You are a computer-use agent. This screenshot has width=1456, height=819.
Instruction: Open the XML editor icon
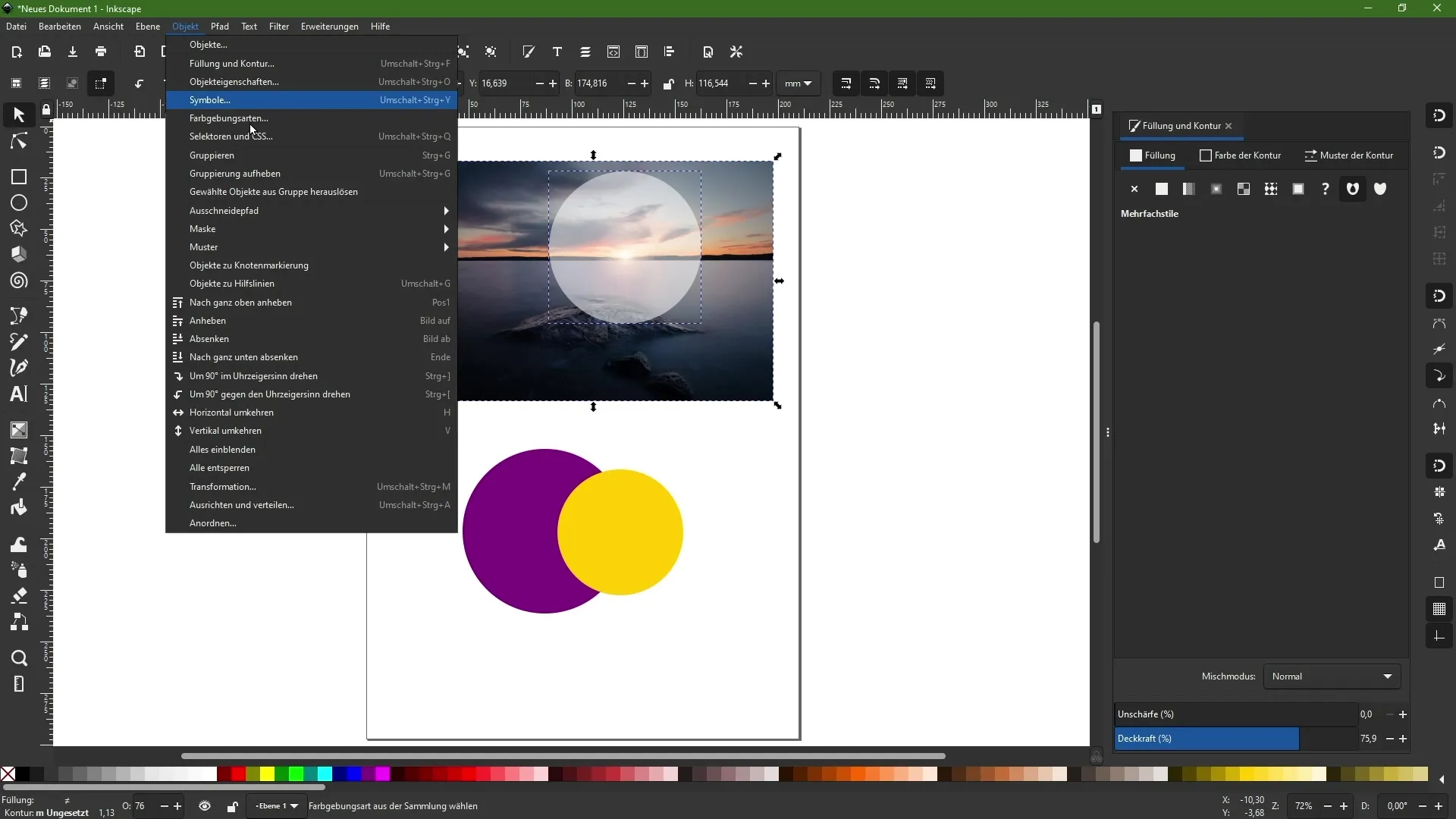pos(613,52)
